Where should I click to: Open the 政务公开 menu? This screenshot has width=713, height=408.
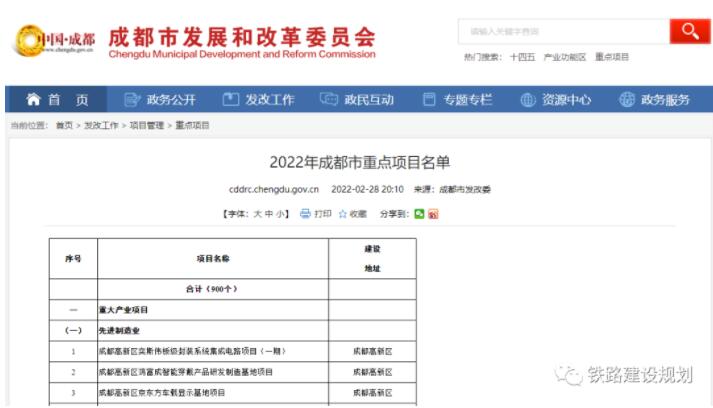[160, 100]
